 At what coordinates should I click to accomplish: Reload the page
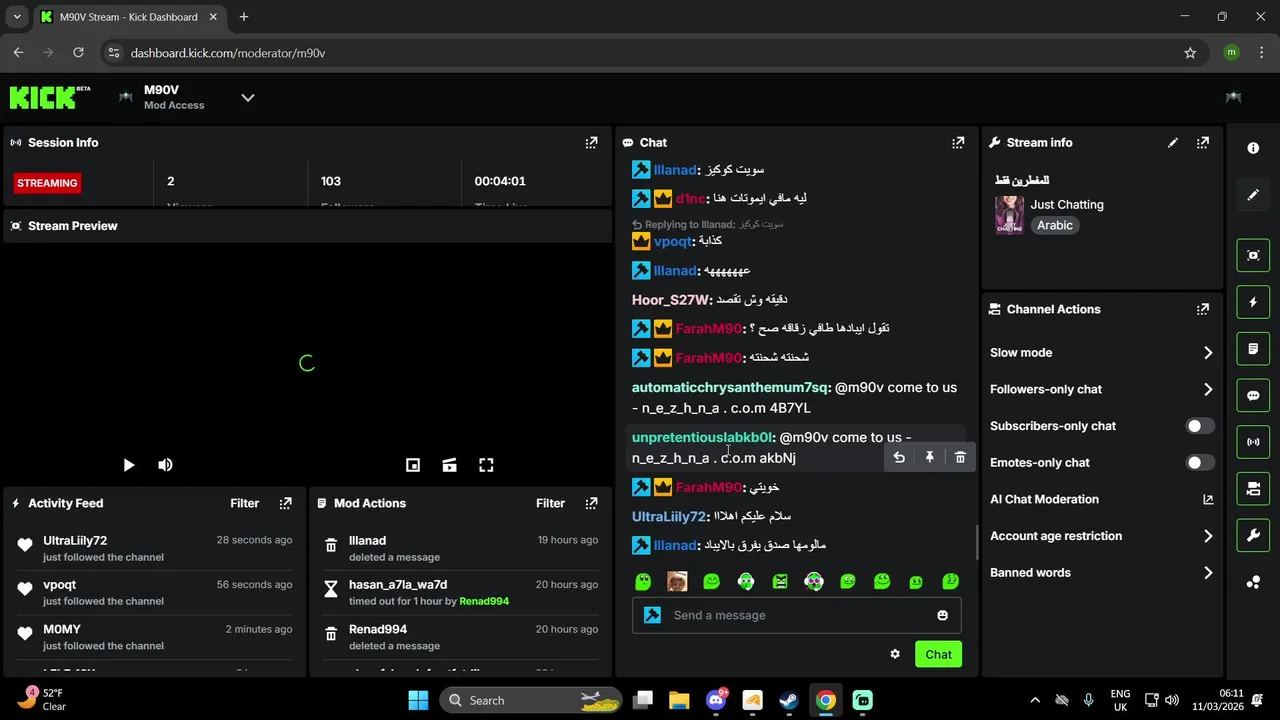pos(78,53)
